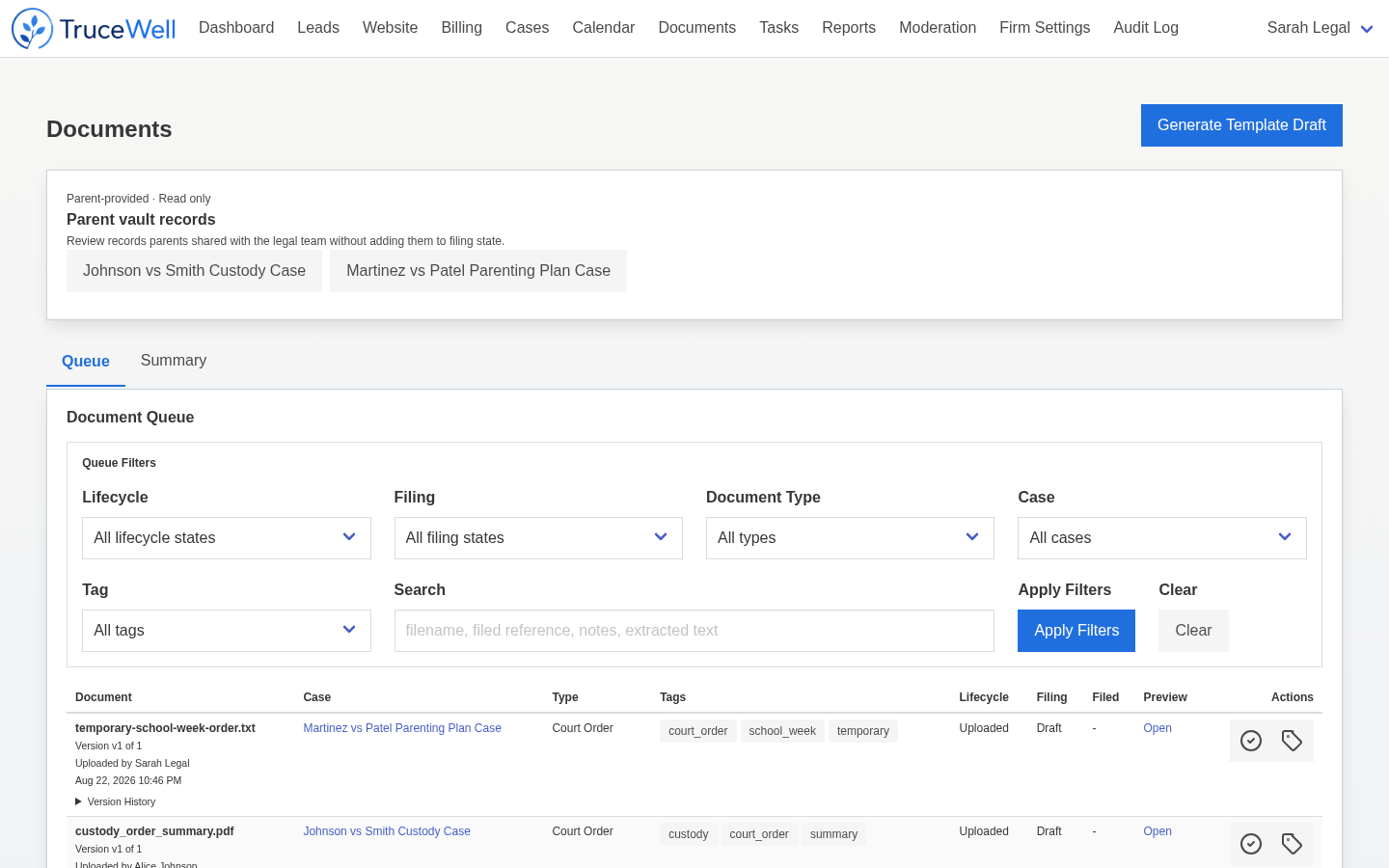Navigate to Reports
Viewport: 1389px width, 868px height.
849,28
